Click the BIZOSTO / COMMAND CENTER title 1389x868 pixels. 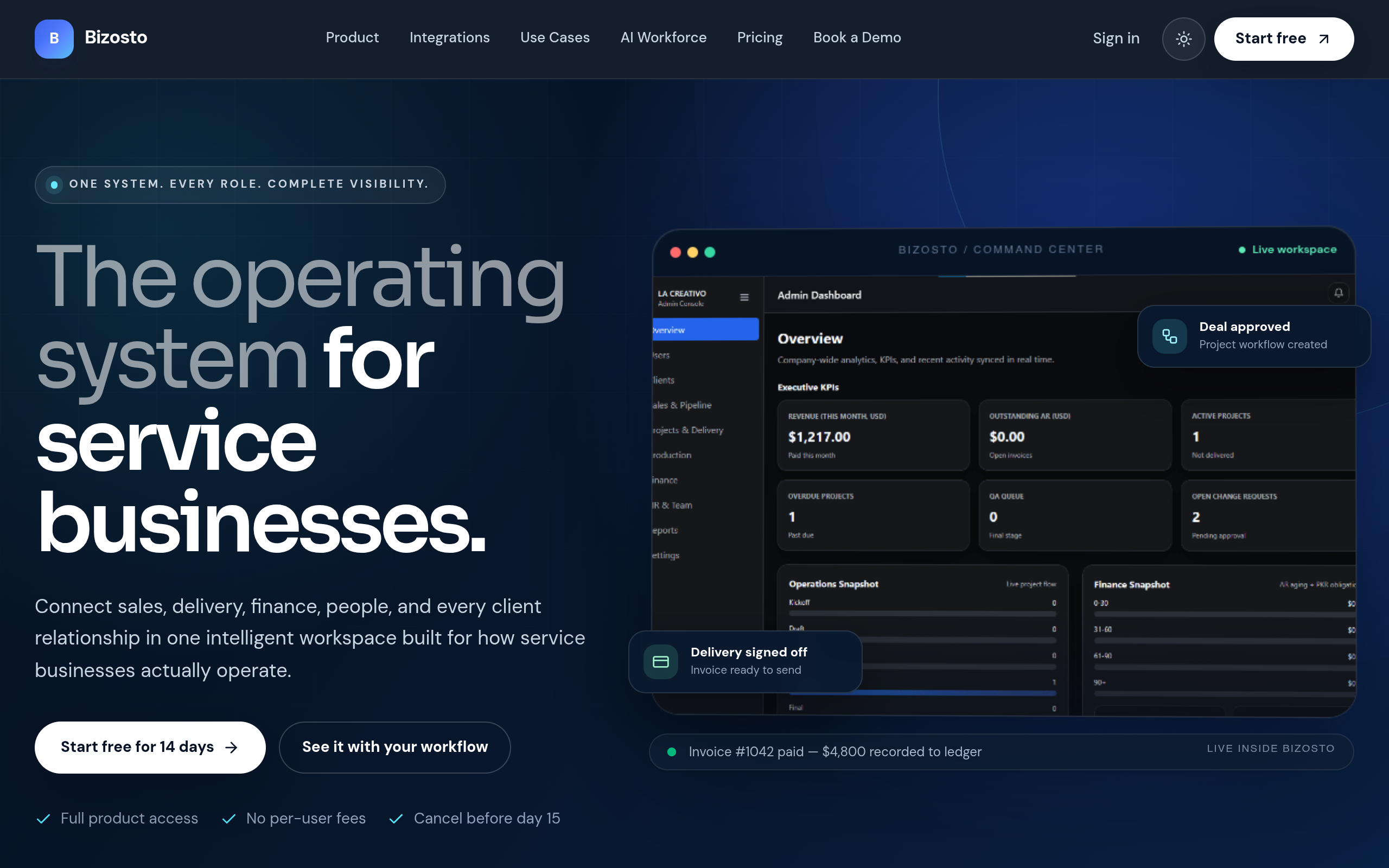click(1001, 250)
